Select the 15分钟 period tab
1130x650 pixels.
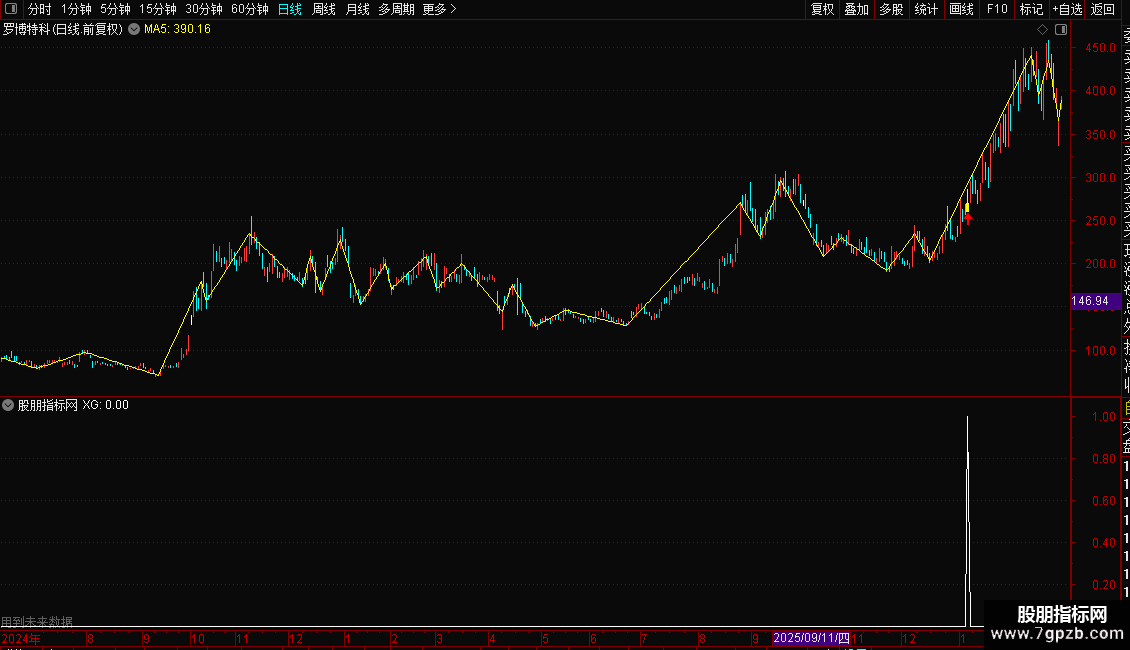tap(158, 9)
